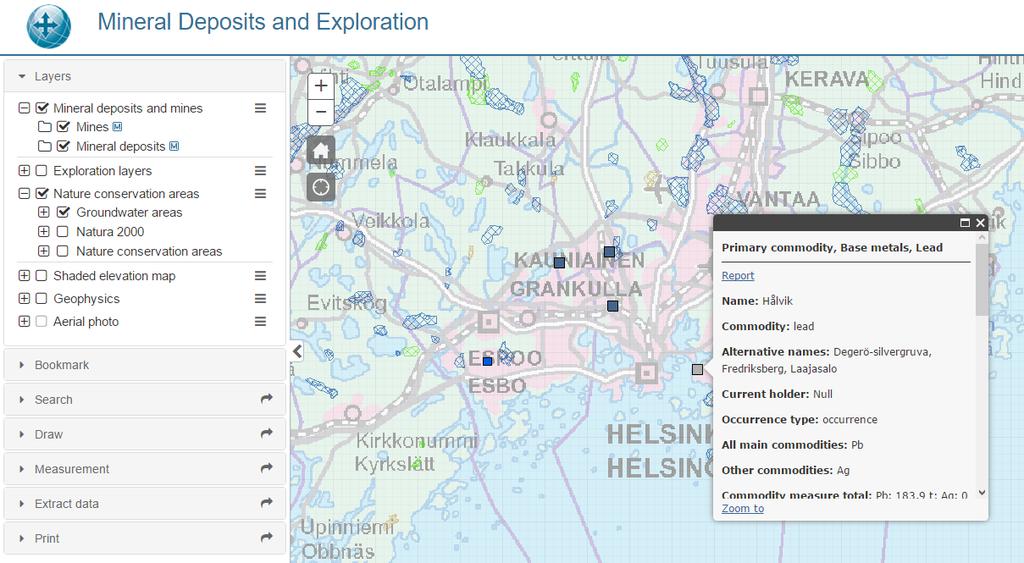Open the globe logo in header
Screen dimensions: 1024x563
(x=49, y=27)
